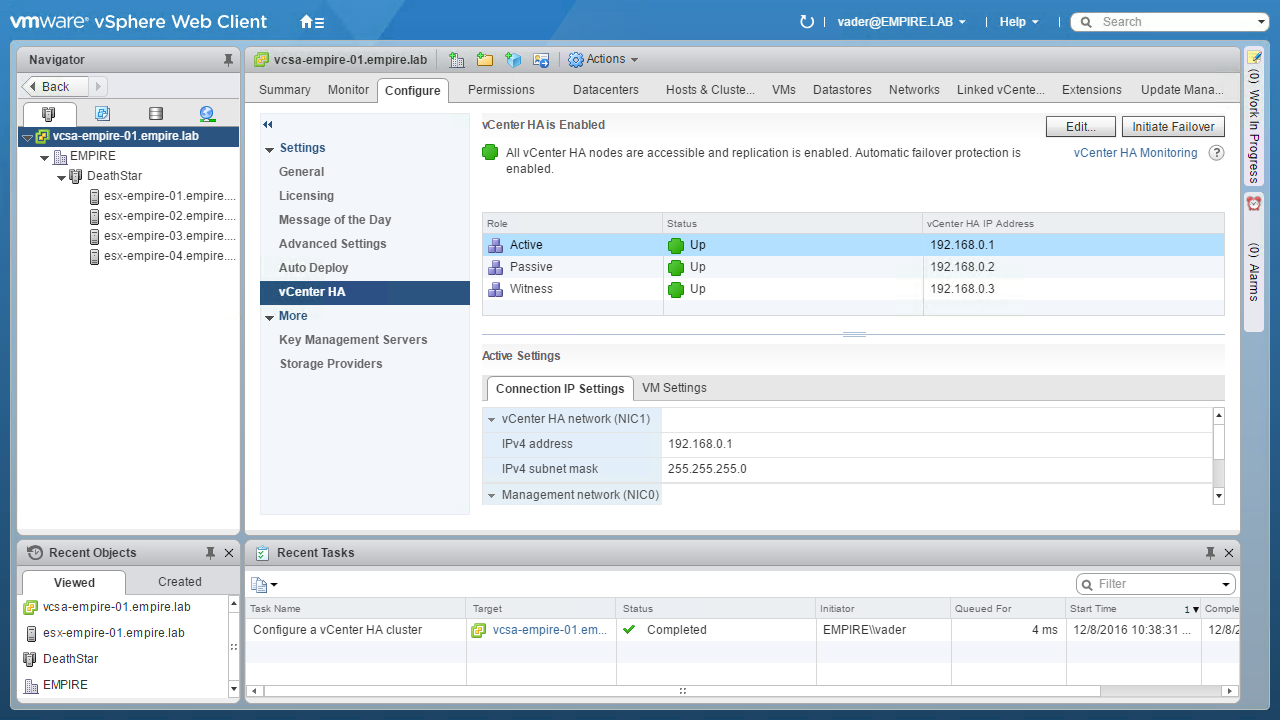Screen dimensions: 1280x720
Task: Open the Help dropdown menu
Action: point(1019,22)
